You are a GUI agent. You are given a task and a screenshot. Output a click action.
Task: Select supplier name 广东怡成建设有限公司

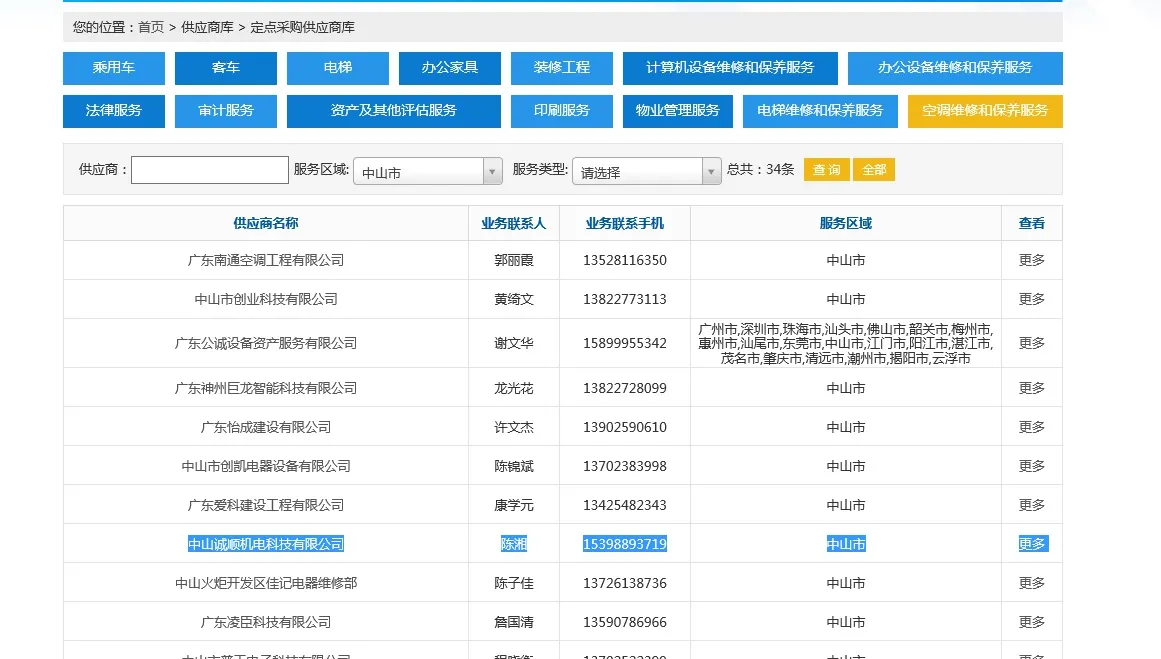coord(266,427)
